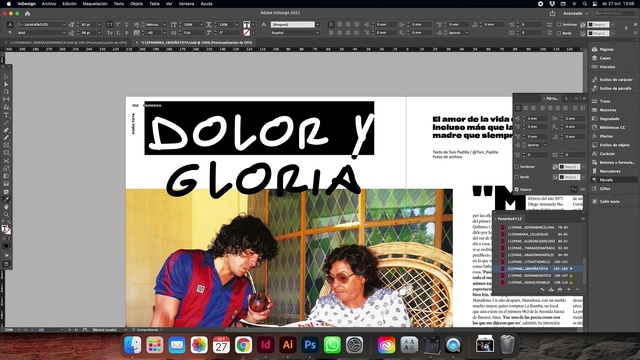Open the Español language dropdown
The height and width of the screenshot is (360, 640).
click(317, 33)
